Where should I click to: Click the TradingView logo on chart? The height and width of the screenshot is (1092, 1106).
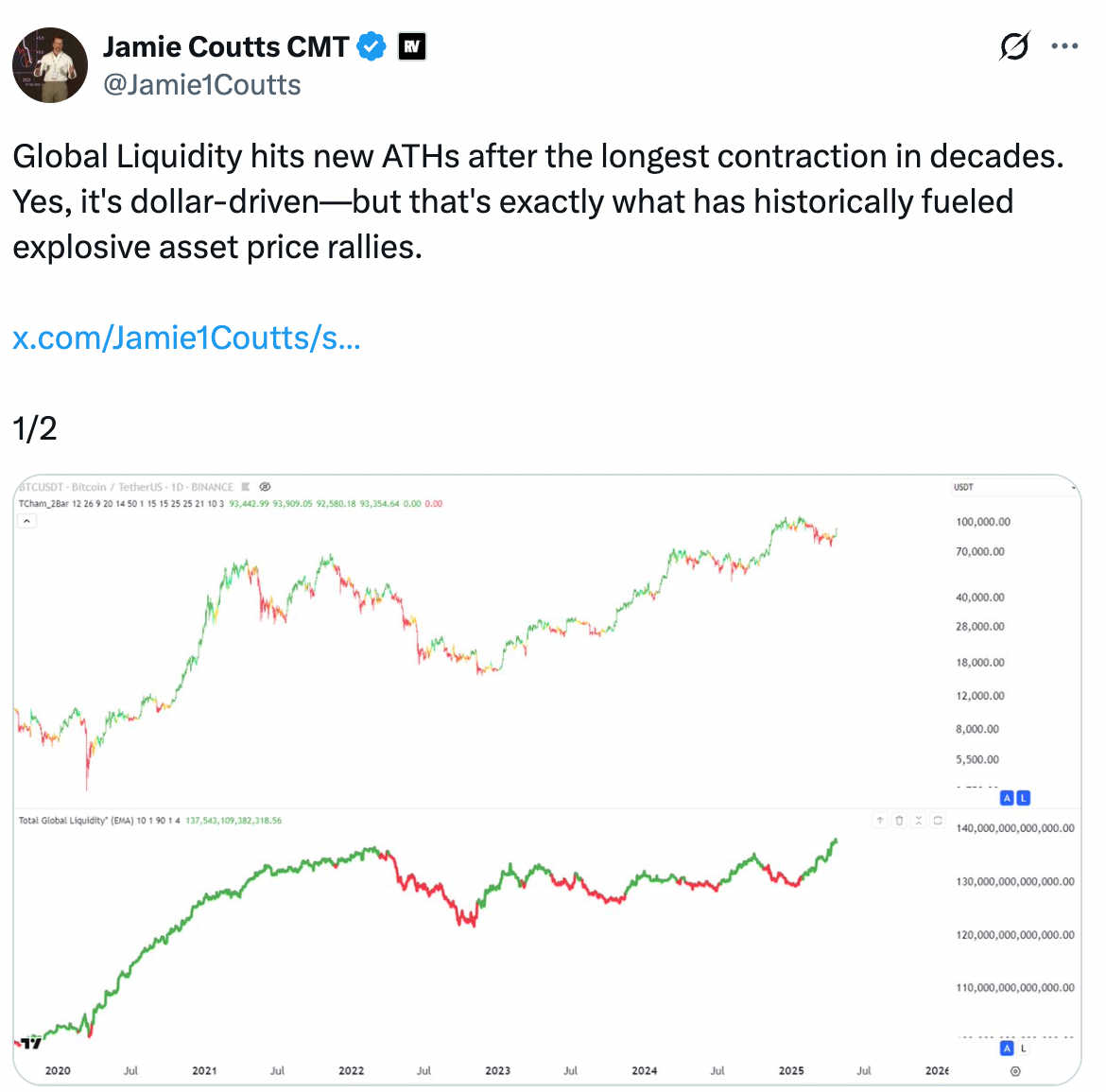tap(31, 1043)
